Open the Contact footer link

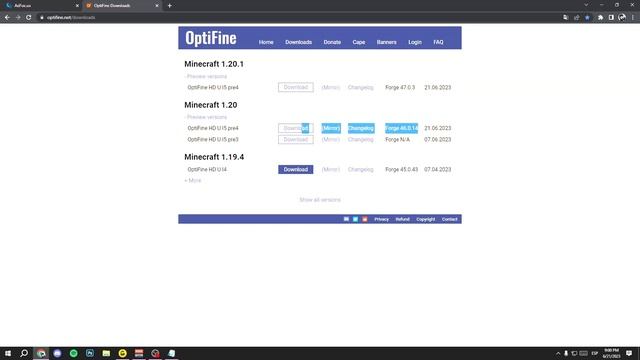pos(449,219)
